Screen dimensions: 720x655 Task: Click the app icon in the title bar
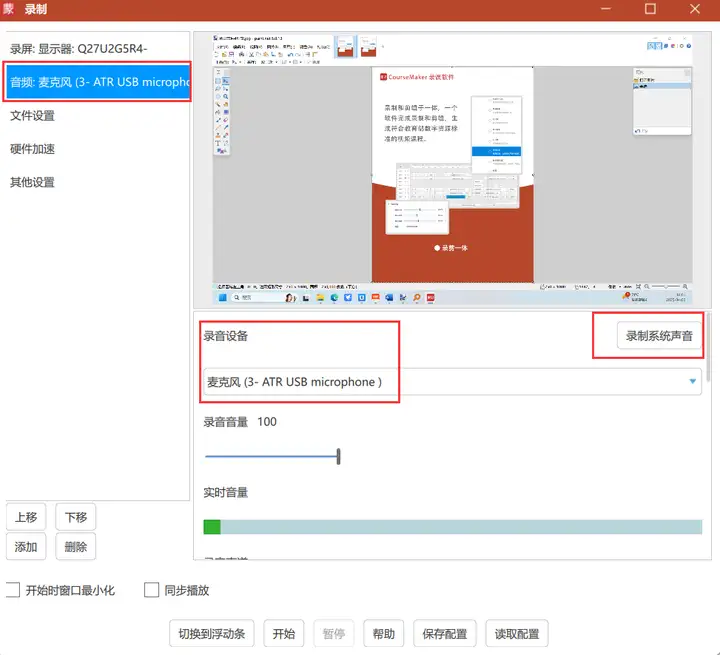tap(8, 9)
